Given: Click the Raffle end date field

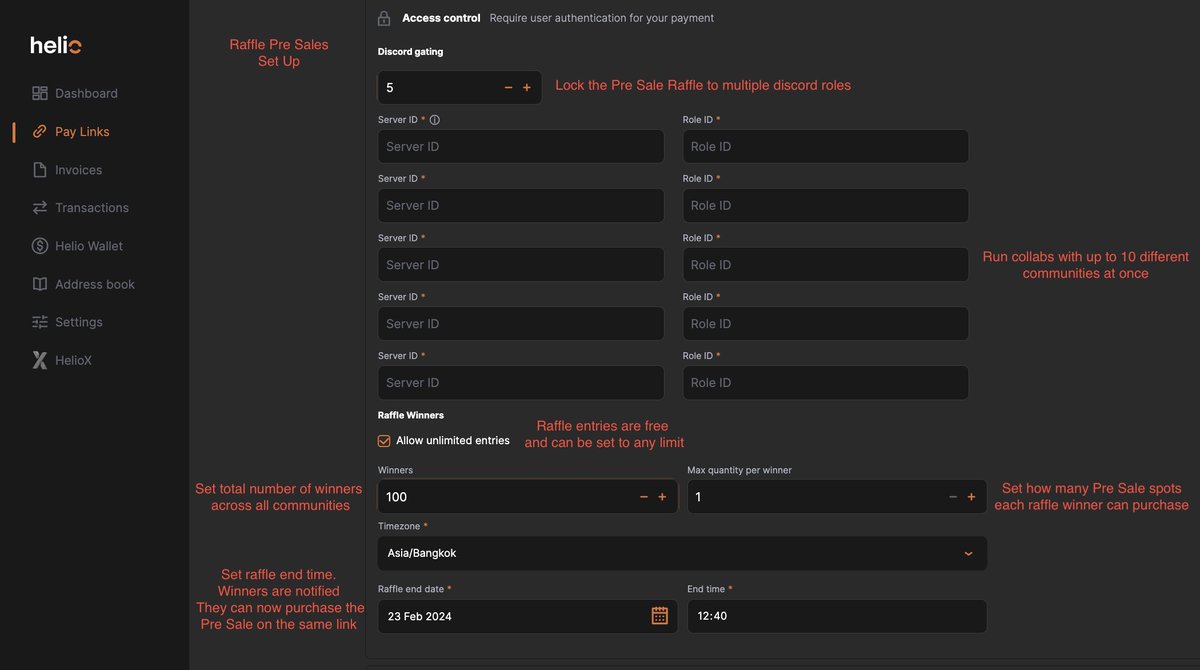Looking at the screenshot, I should pyautogui.click(x=527, y=616).
